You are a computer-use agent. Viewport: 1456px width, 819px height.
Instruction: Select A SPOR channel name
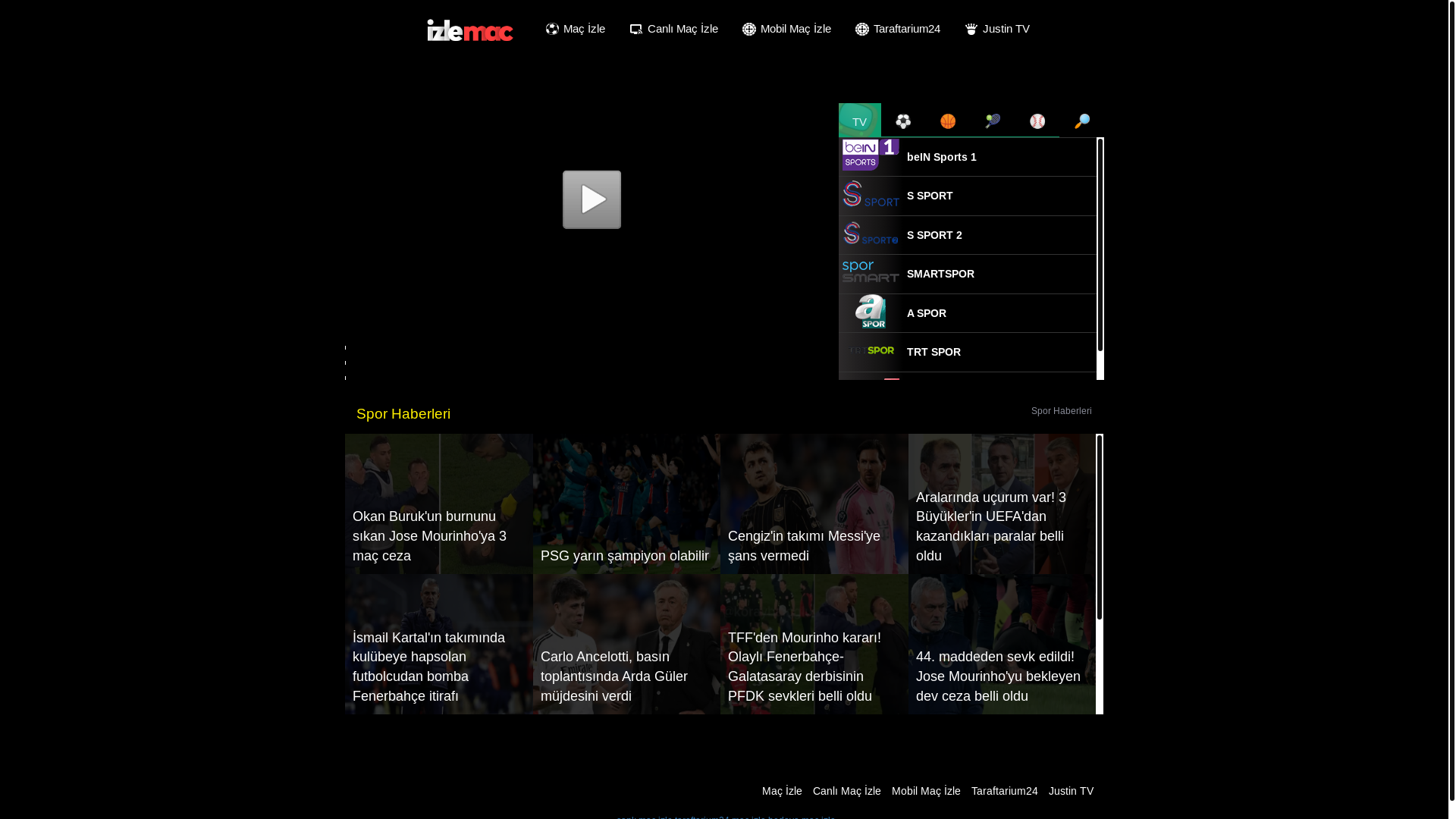coord(926,313)
